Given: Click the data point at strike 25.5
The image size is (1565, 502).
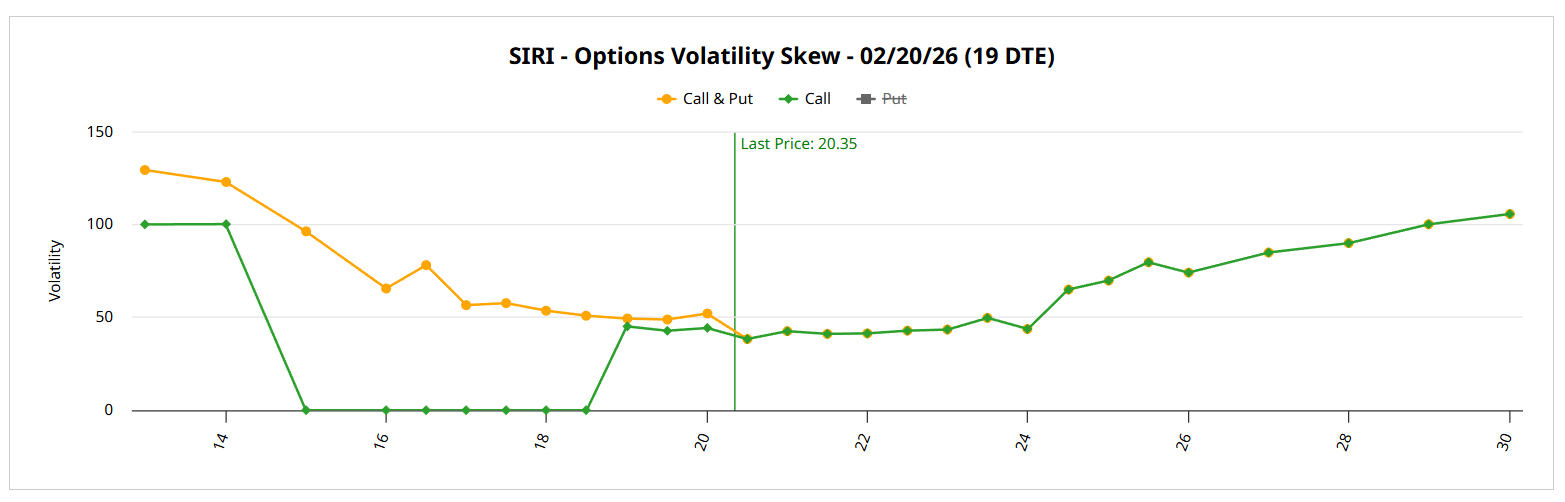Looking at the screenshot, I should click(1148, 262).
